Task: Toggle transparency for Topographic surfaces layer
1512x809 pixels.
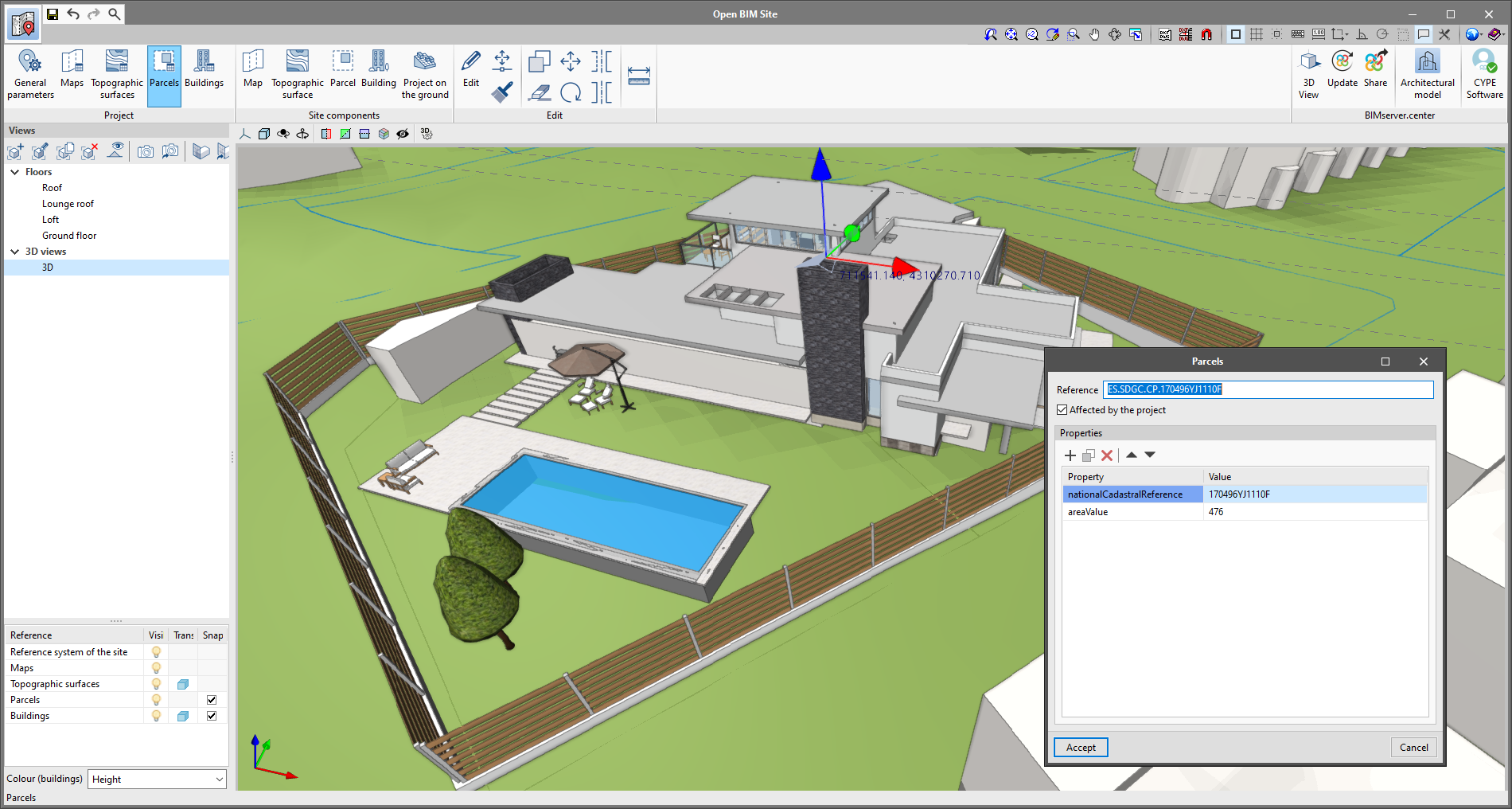Action: click(183, 684)
